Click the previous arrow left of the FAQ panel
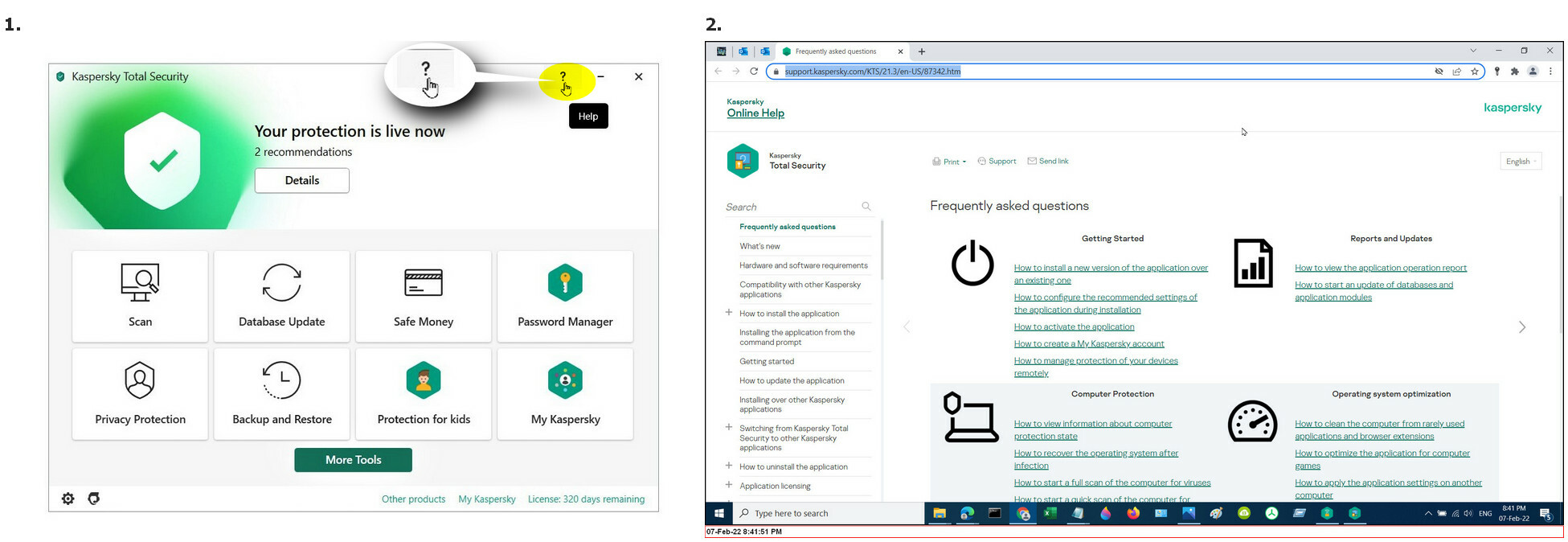The image size is (1568, 542). pyautogui.click(x=907, y=327)
